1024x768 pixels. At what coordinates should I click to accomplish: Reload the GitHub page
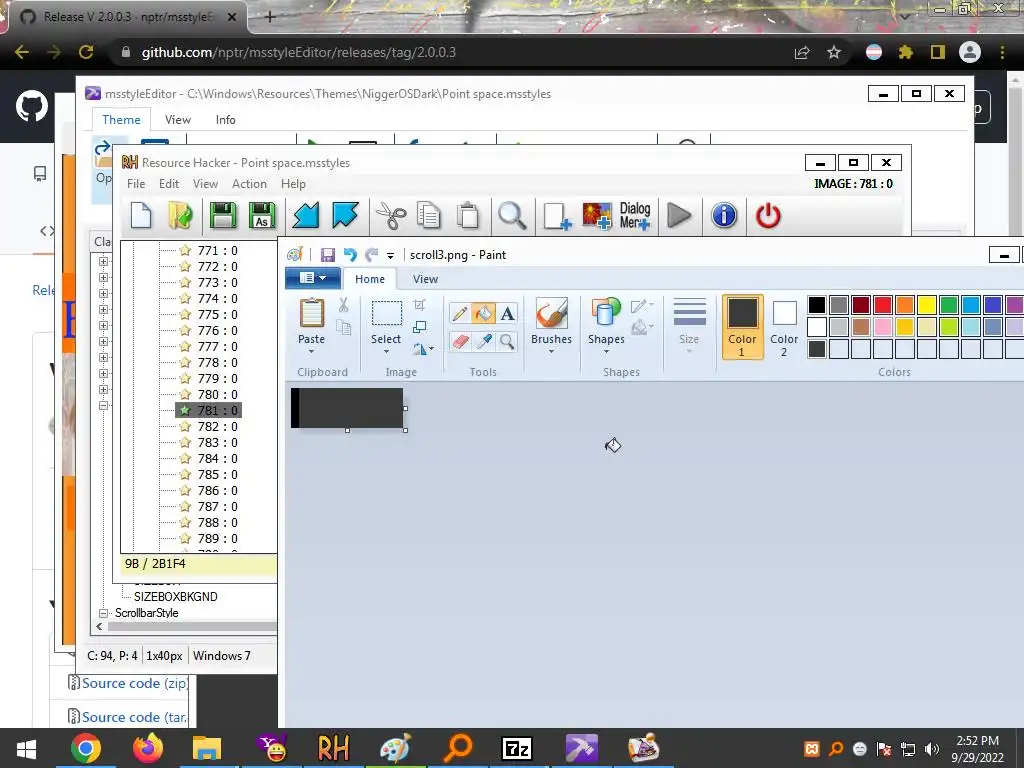pyautogui.click(x=86, y=52)
